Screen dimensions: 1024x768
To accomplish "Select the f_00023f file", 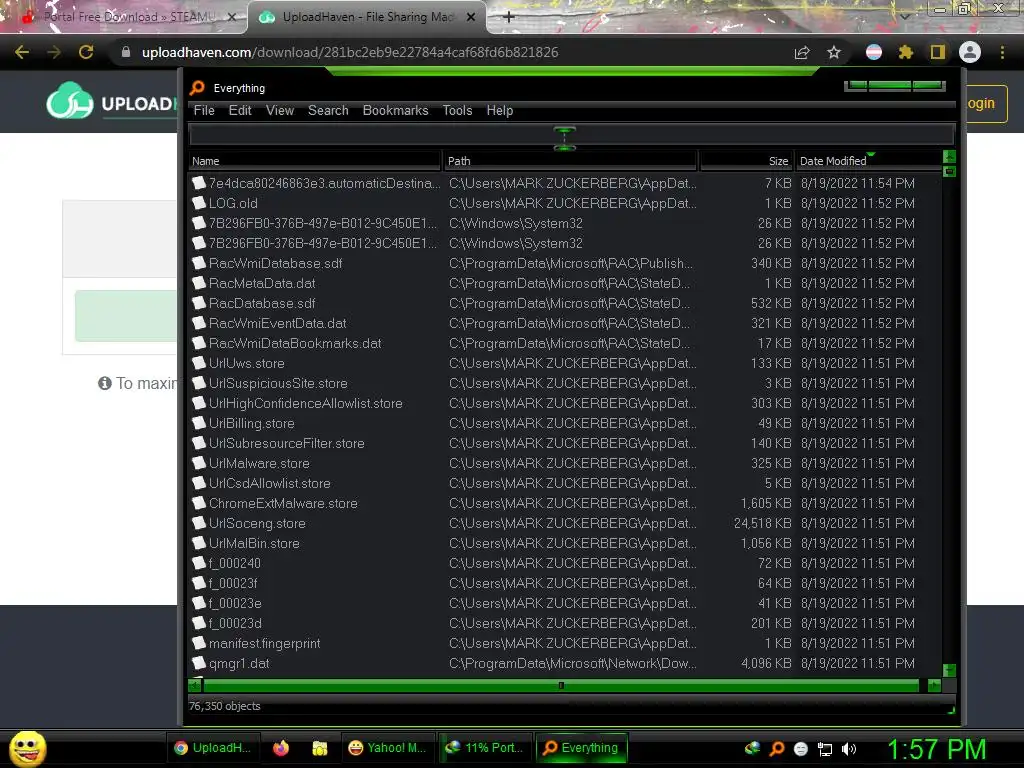I will coord(233,583).
